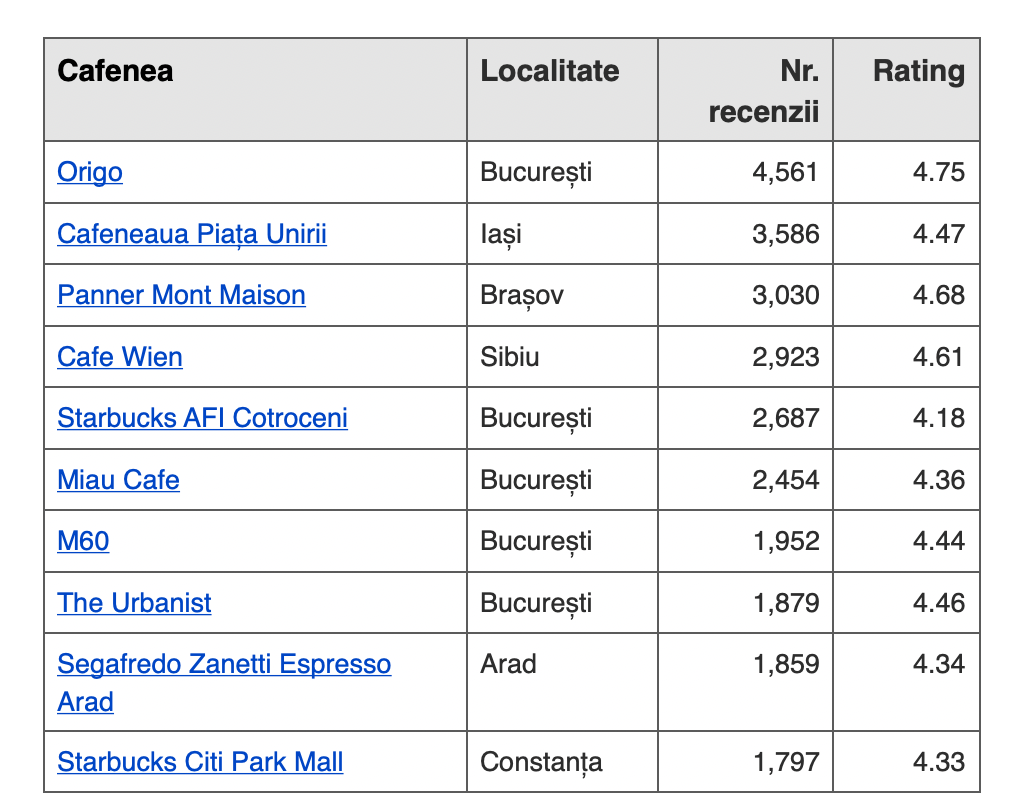The height and width of the screenshot is (808, 1015).
Task: Follow The Urbanist link
Action: pos(134,603)
